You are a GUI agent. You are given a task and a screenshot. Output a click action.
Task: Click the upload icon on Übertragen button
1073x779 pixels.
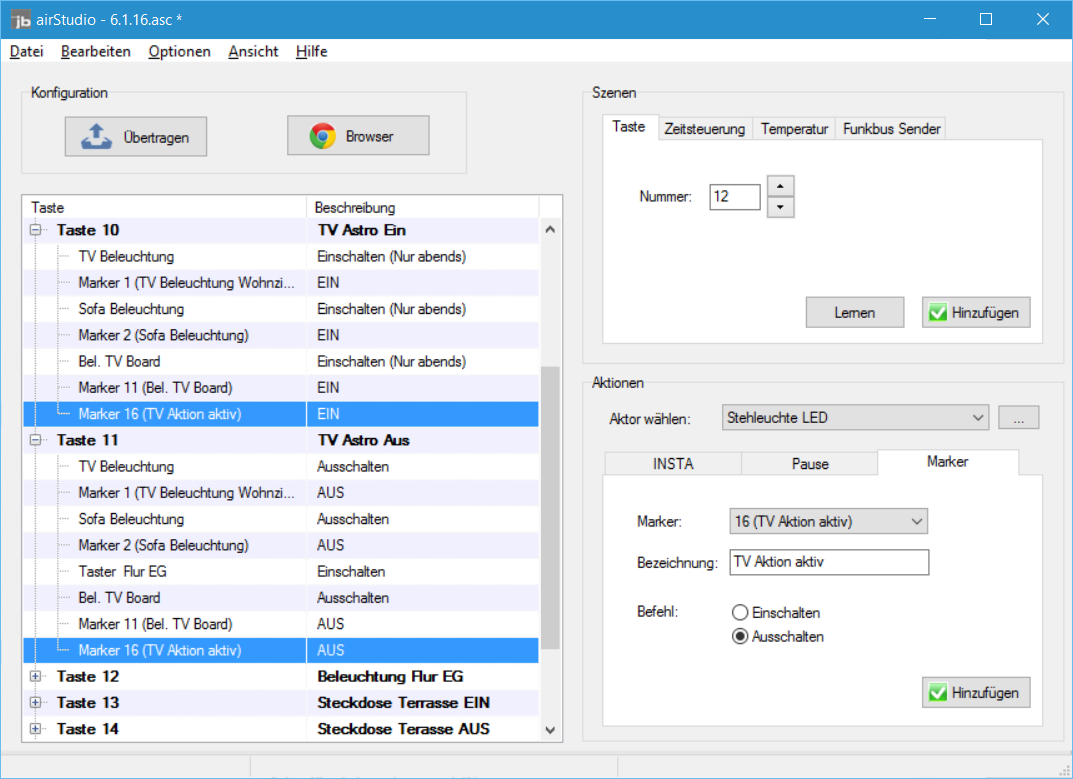click(96, 137)
